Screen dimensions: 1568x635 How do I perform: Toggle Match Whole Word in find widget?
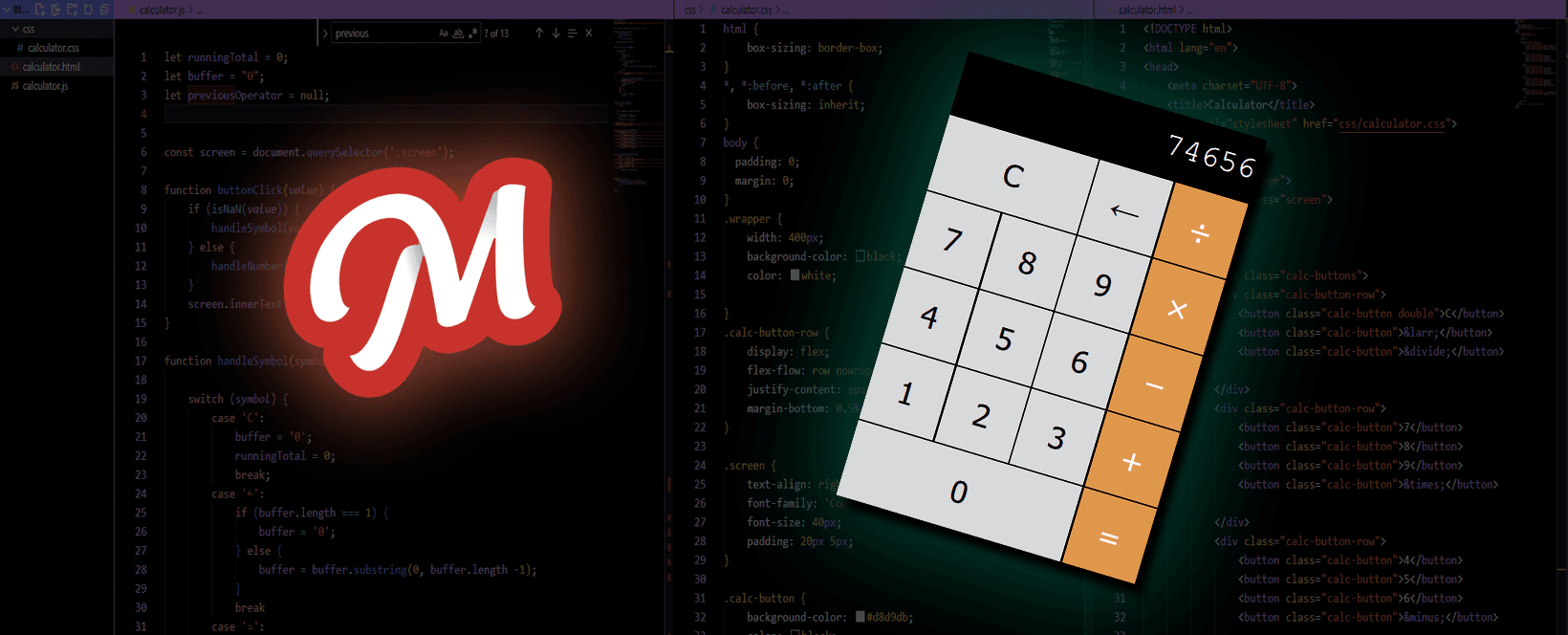(x=458, y=33)
